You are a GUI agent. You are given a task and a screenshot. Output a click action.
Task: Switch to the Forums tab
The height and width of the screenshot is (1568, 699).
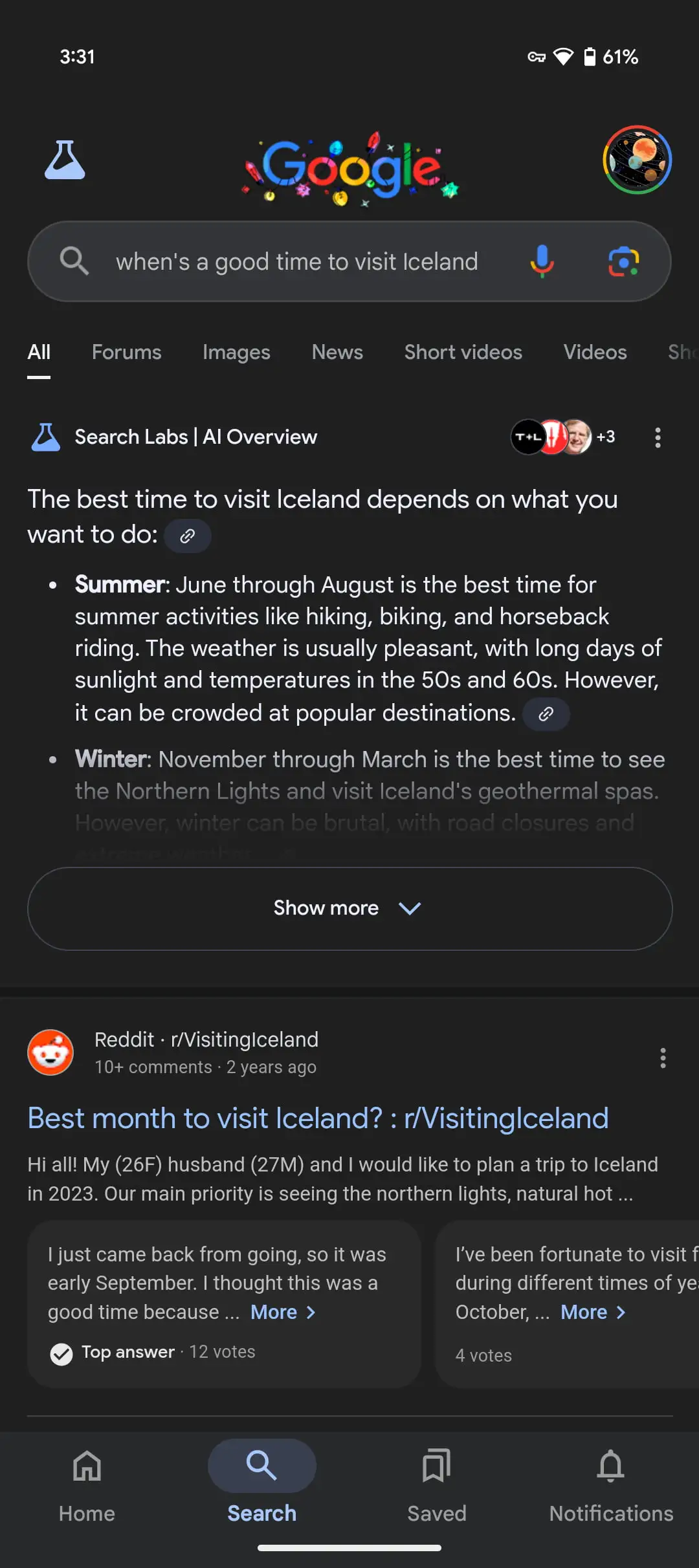click(x=126, y=352)
